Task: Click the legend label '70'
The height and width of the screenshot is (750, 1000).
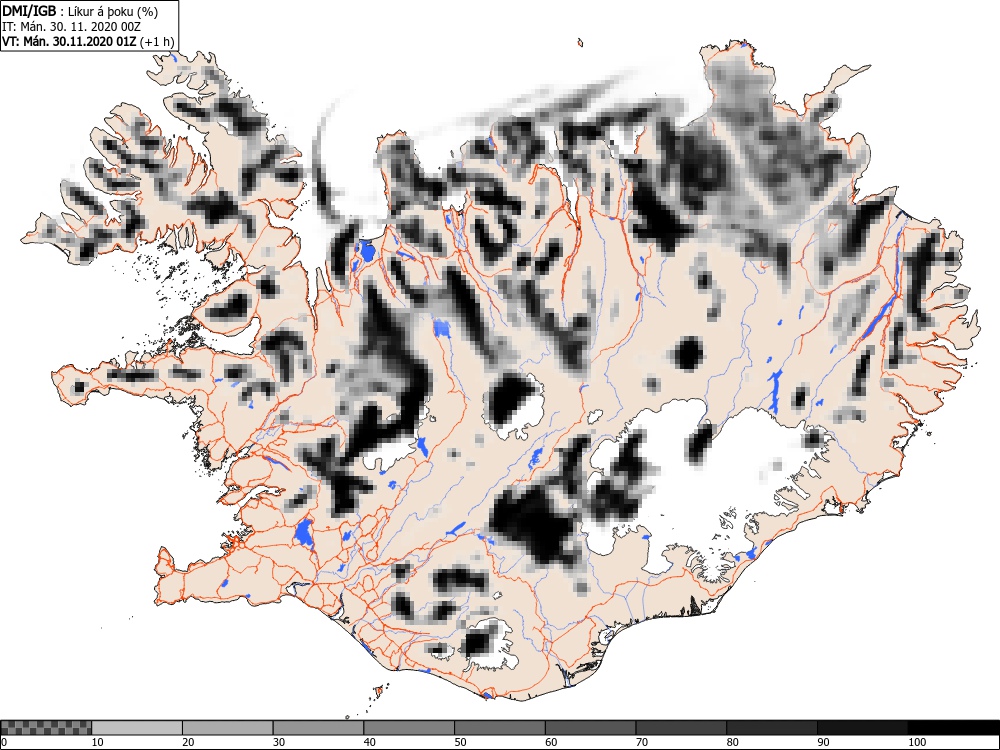Action: 641,742
